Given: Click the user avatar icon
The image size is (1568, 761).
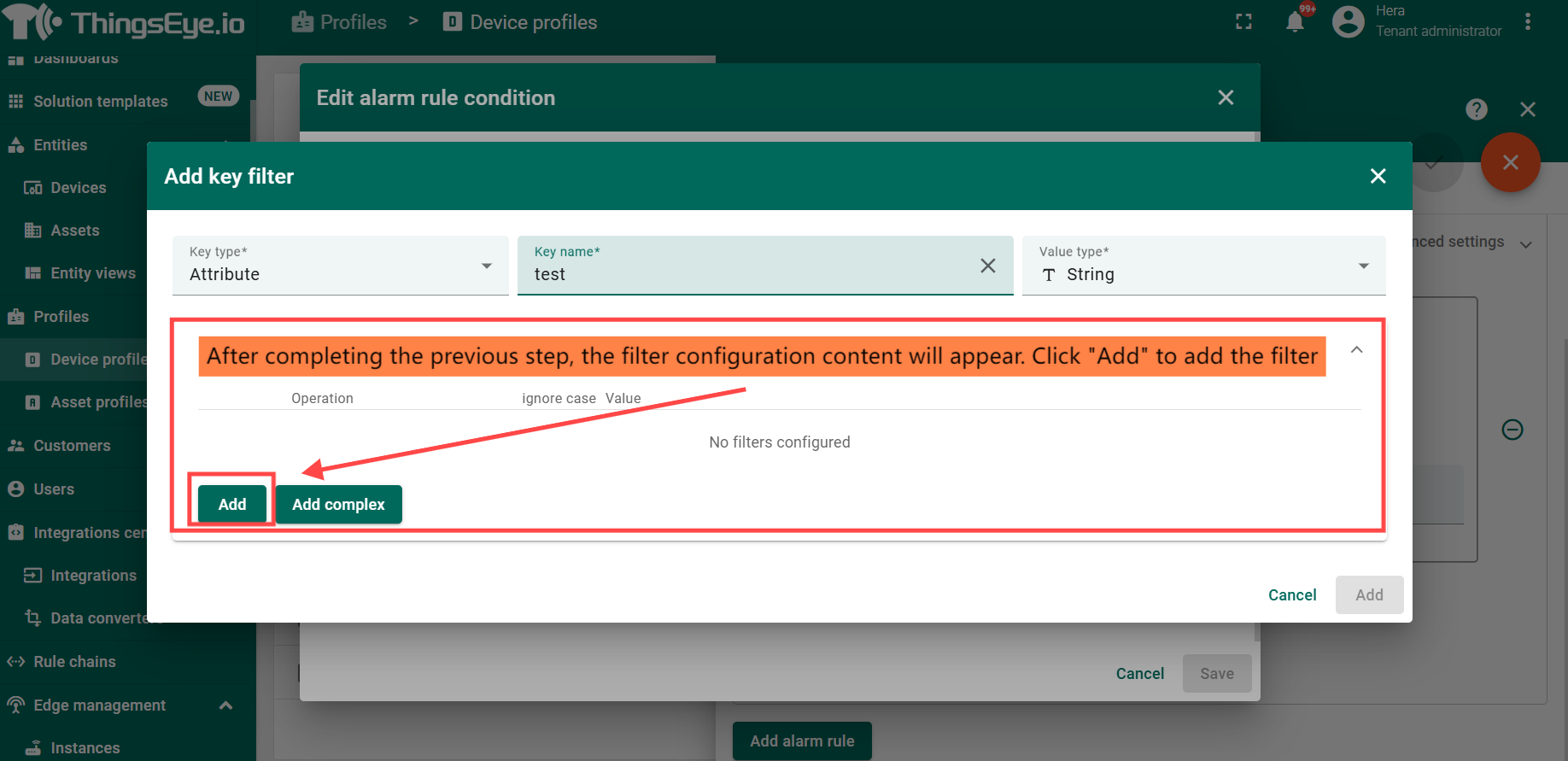Looking at the screenshot, I should coord(1349,22).
